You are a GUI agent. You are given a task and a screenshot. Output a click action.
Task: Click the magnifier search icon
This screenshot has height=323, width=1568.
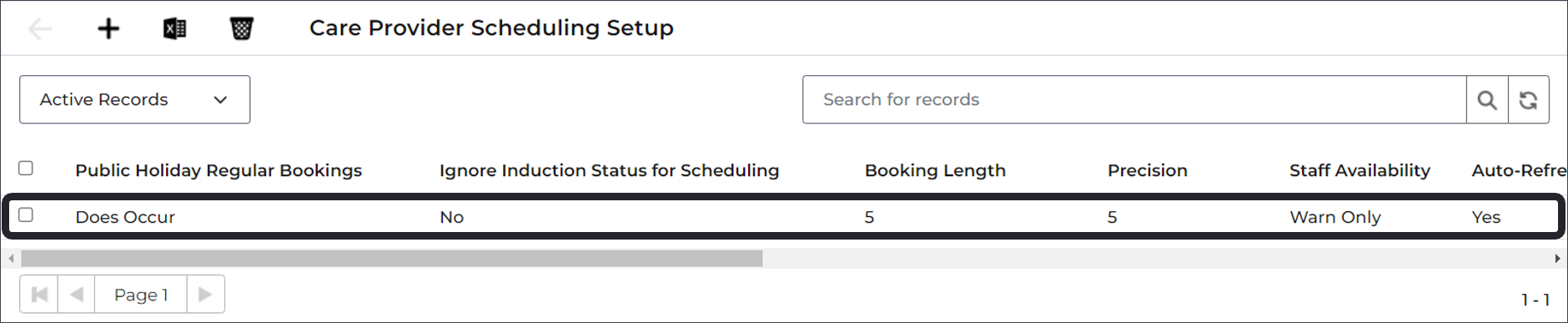pyautogui.click(x=1486, y=100)
